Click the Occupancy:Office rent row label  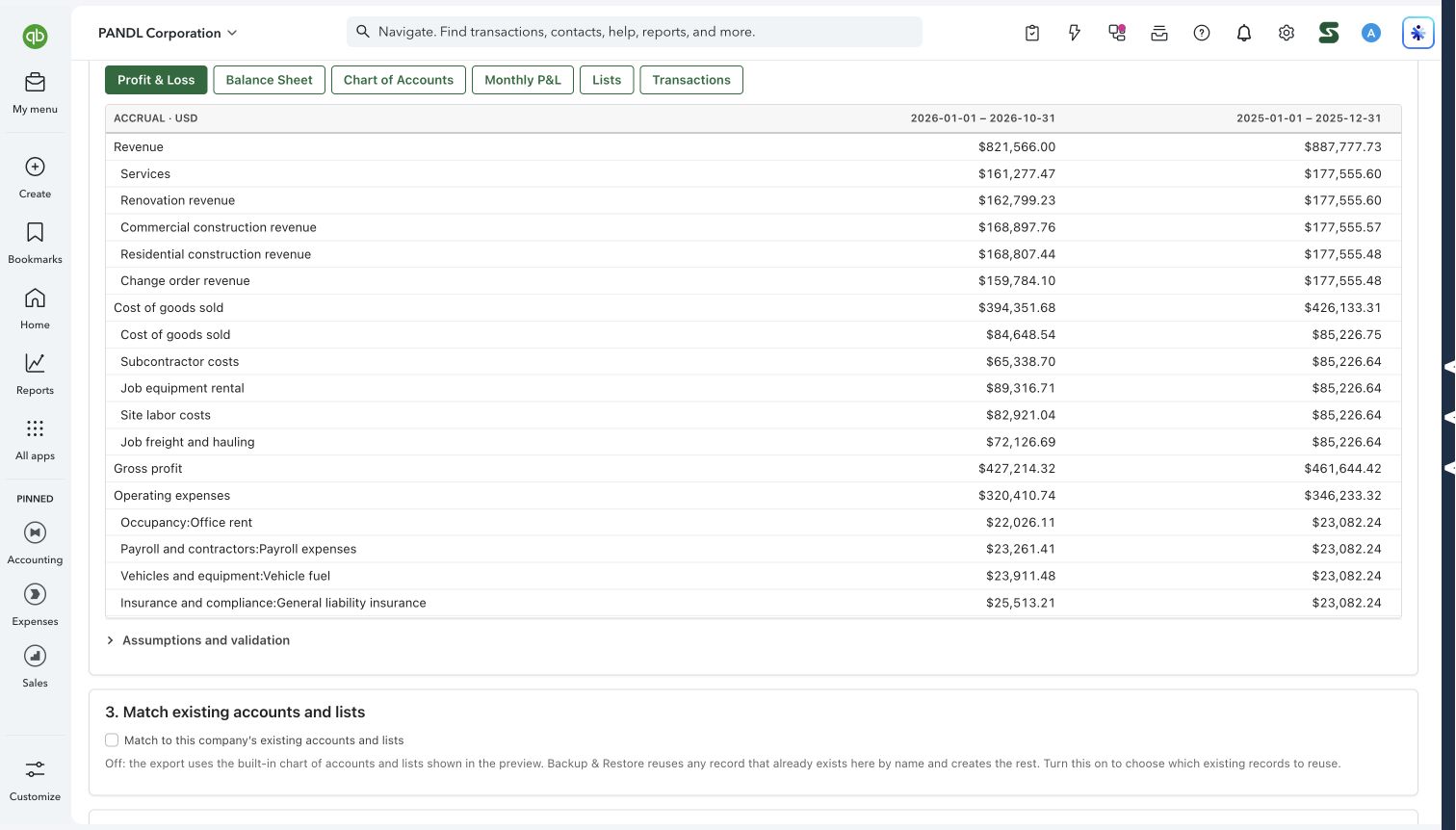[187, 523]
